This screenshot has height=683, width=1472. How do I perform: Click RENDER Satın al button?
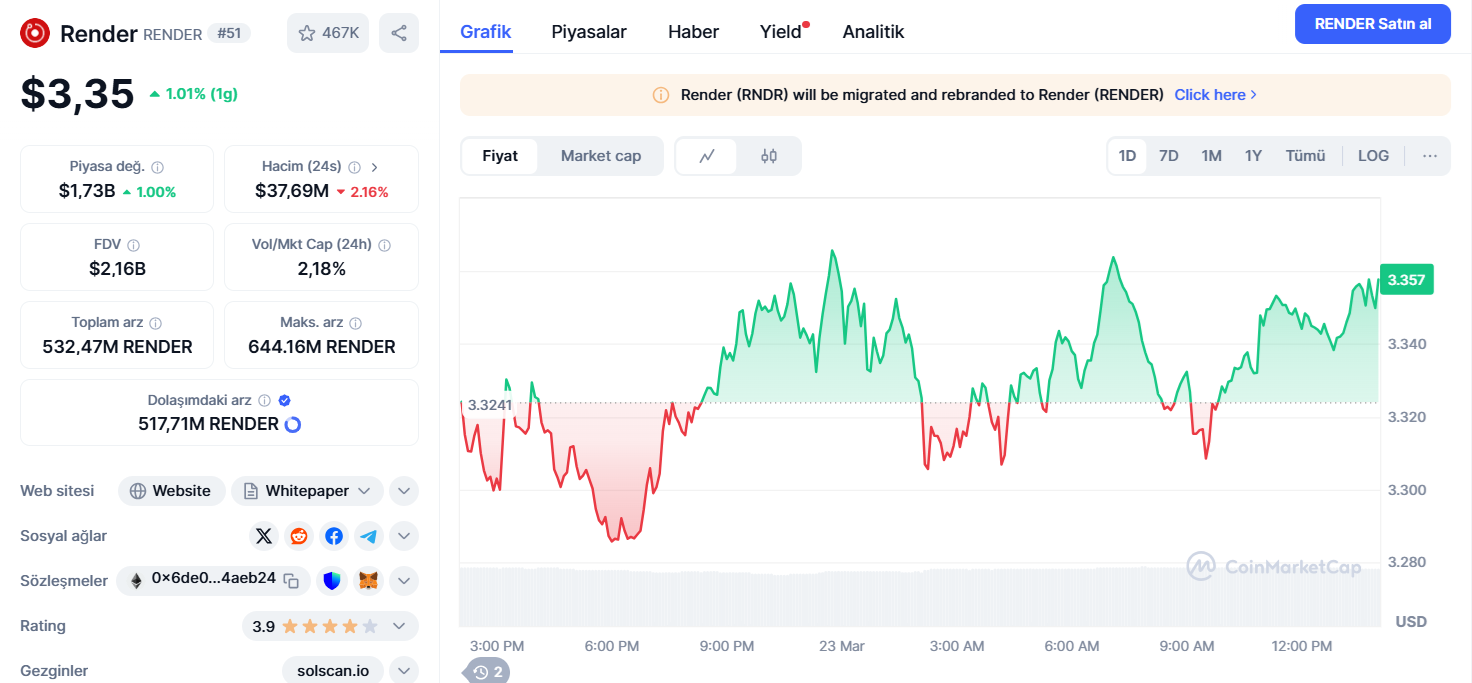[1372, 24]
